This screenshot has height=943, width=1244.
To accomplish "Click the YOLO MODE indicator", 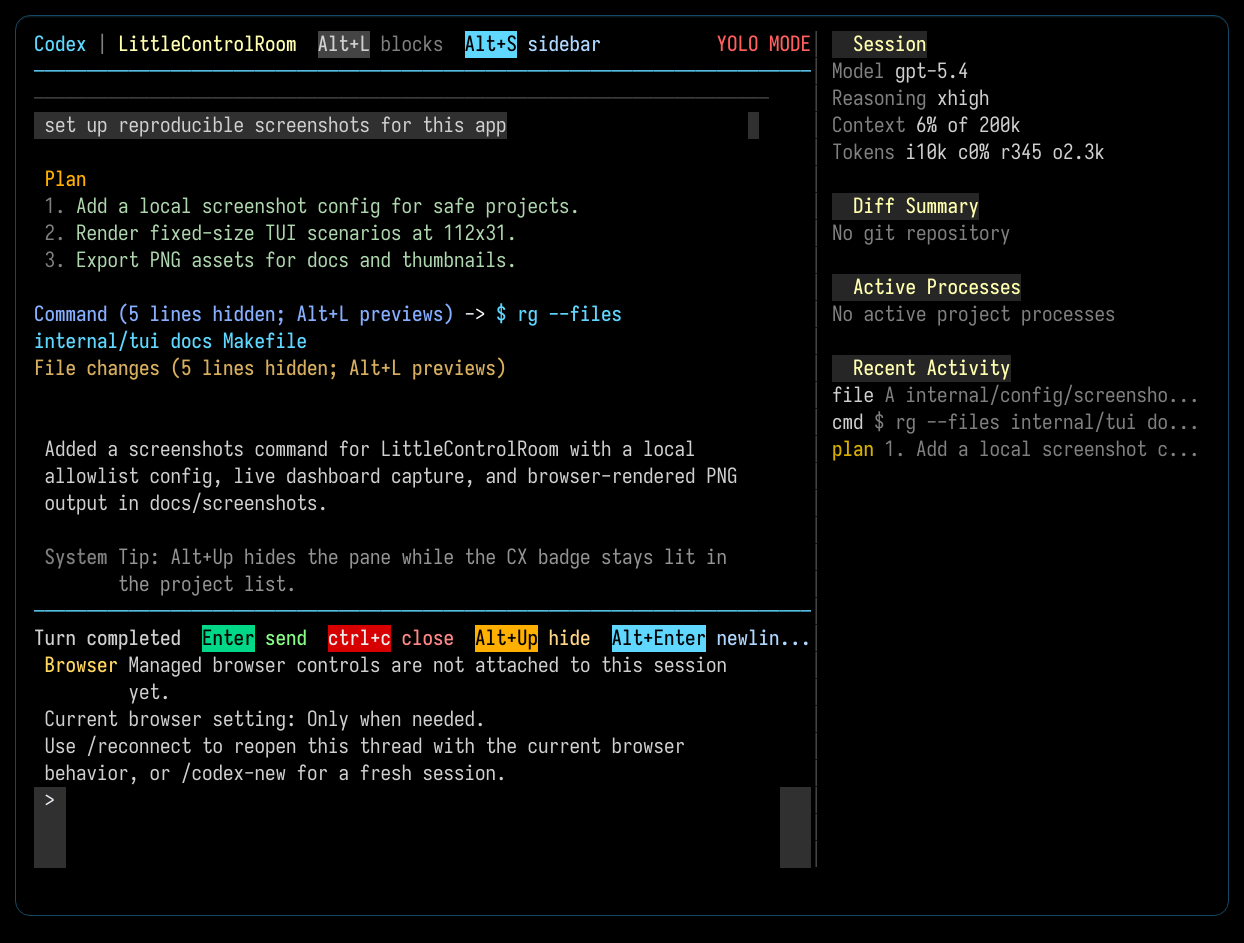I will coord(763,44).
